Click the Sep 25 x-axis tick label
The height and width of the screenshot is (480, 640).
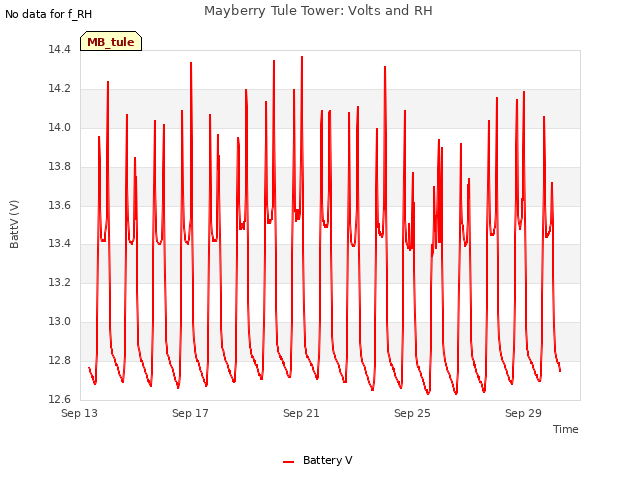pos(412,413)
